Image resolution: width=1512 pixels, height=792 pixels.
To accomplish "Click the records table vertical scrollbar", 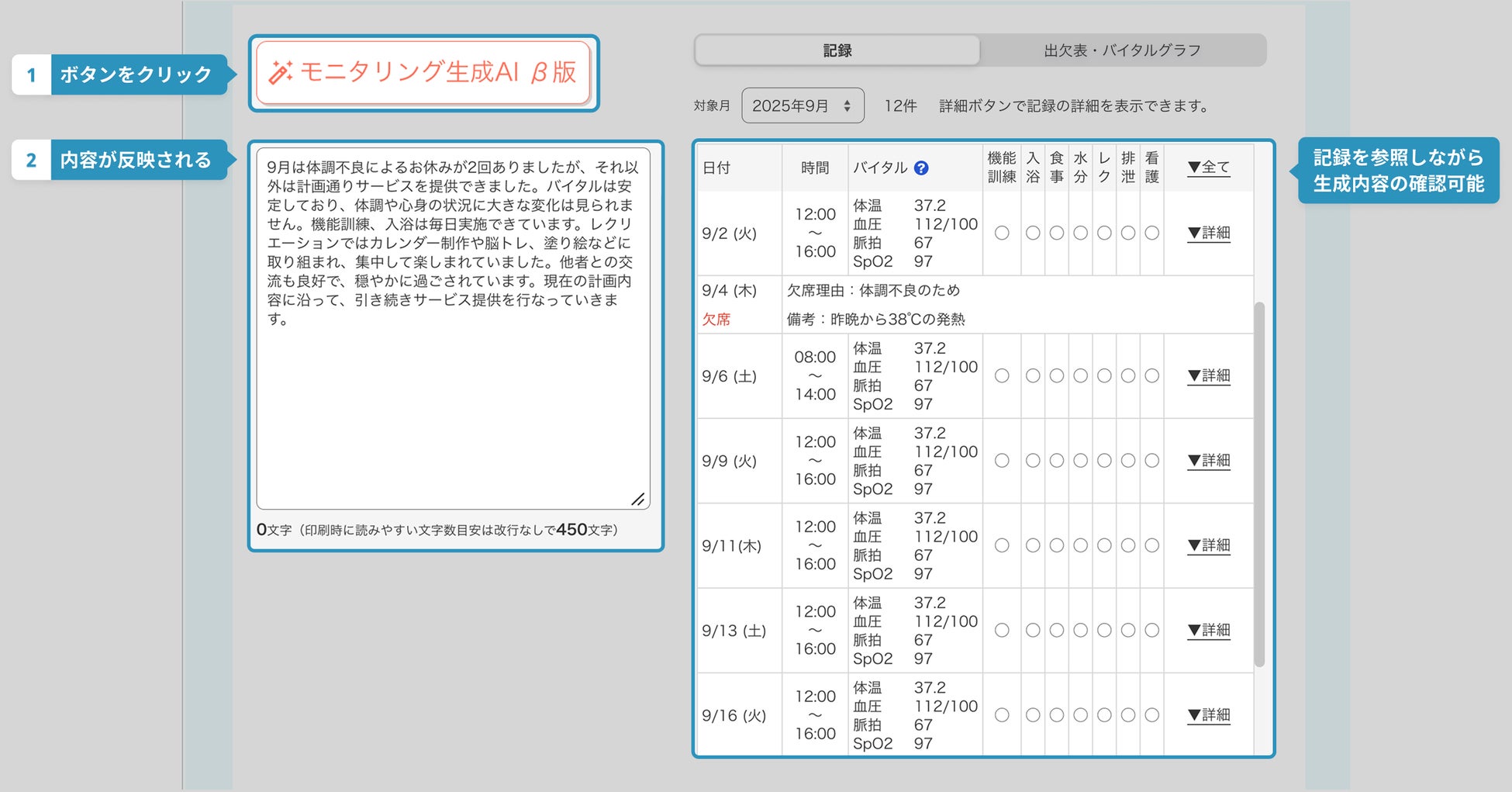I will point(1259,484).
